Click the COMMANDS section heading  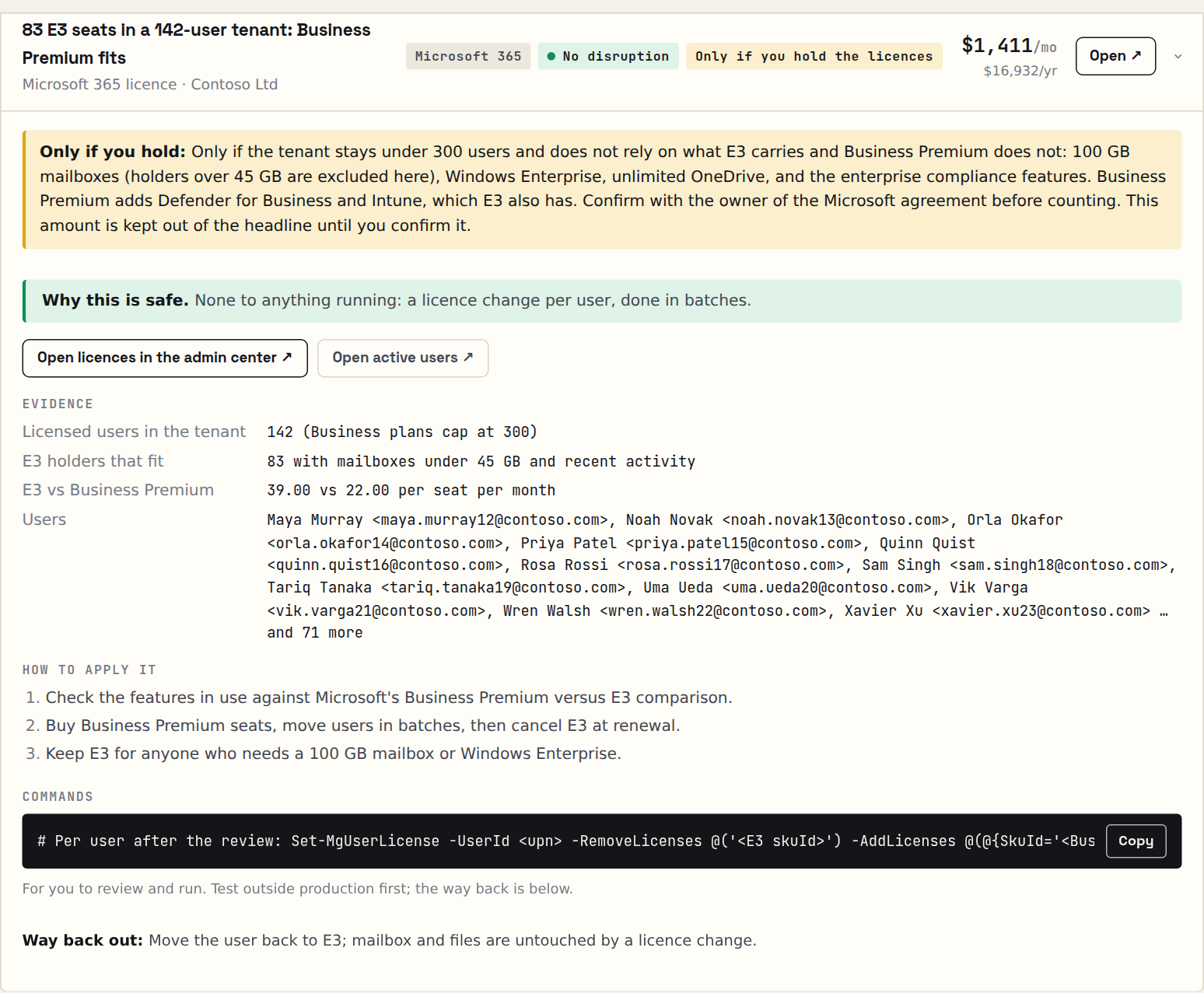58,796
